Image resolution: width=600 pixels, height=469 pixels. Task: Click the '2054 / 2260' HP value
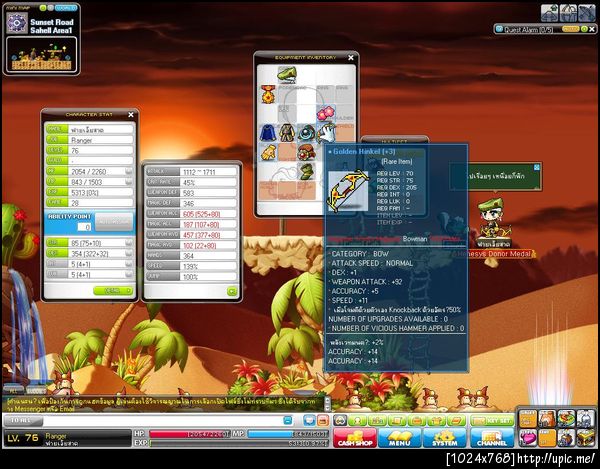pos(88,171)
